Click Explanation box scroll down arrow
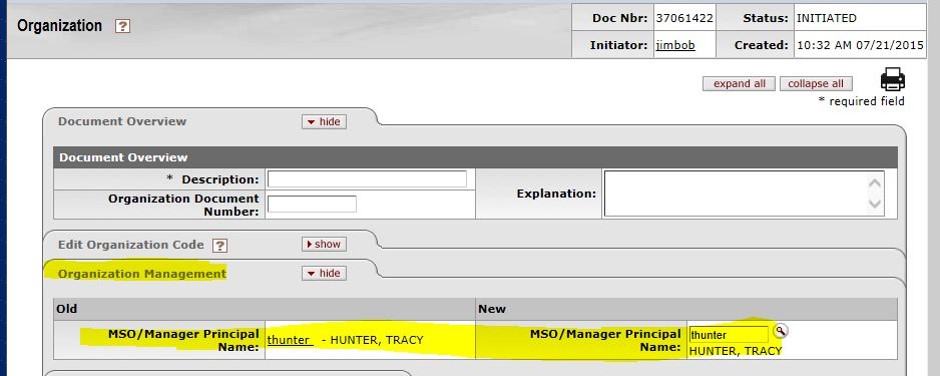940x376 pixels. pos(875,204)
